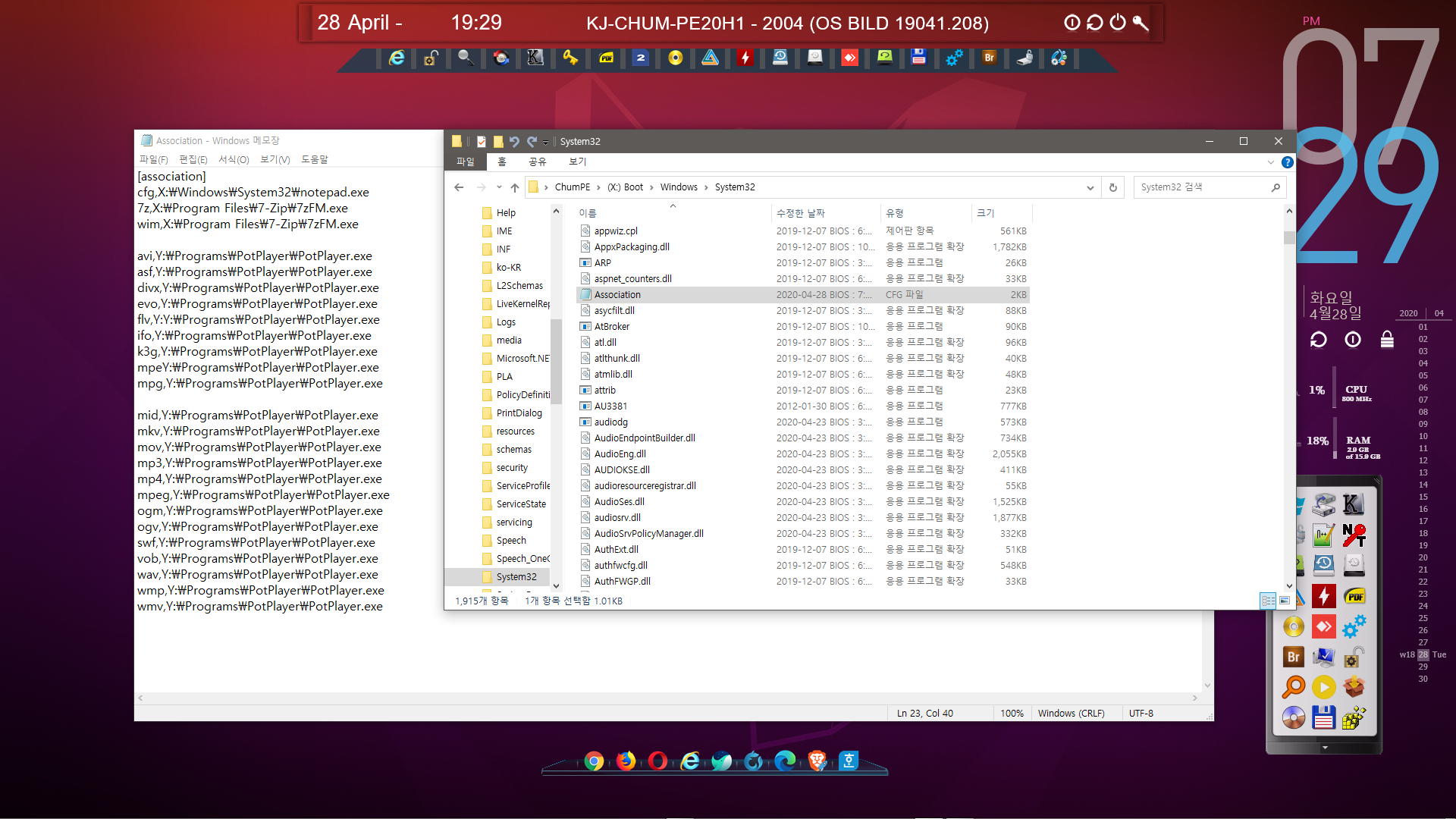The image size is (1456, 819).
Task: Click the blue gears icon in top dock
Action: point(954,58)
